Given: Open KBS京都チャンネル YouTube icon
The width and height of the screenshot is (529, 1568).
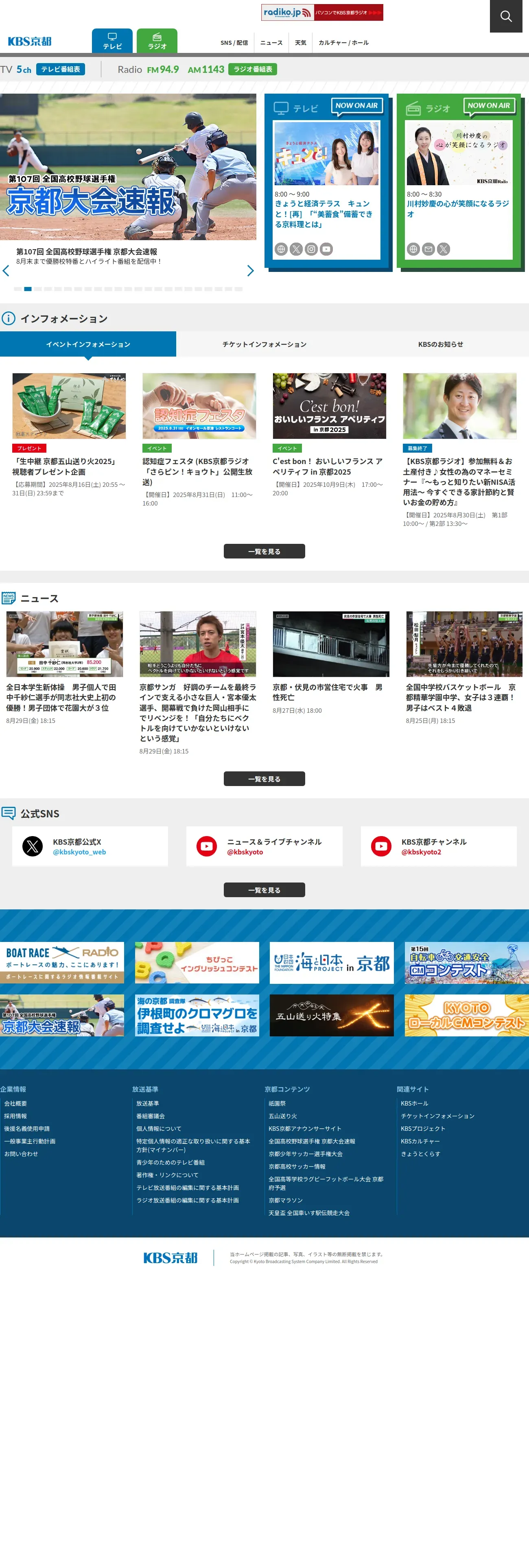Looking at the screenshot, I should click(382, 847).
